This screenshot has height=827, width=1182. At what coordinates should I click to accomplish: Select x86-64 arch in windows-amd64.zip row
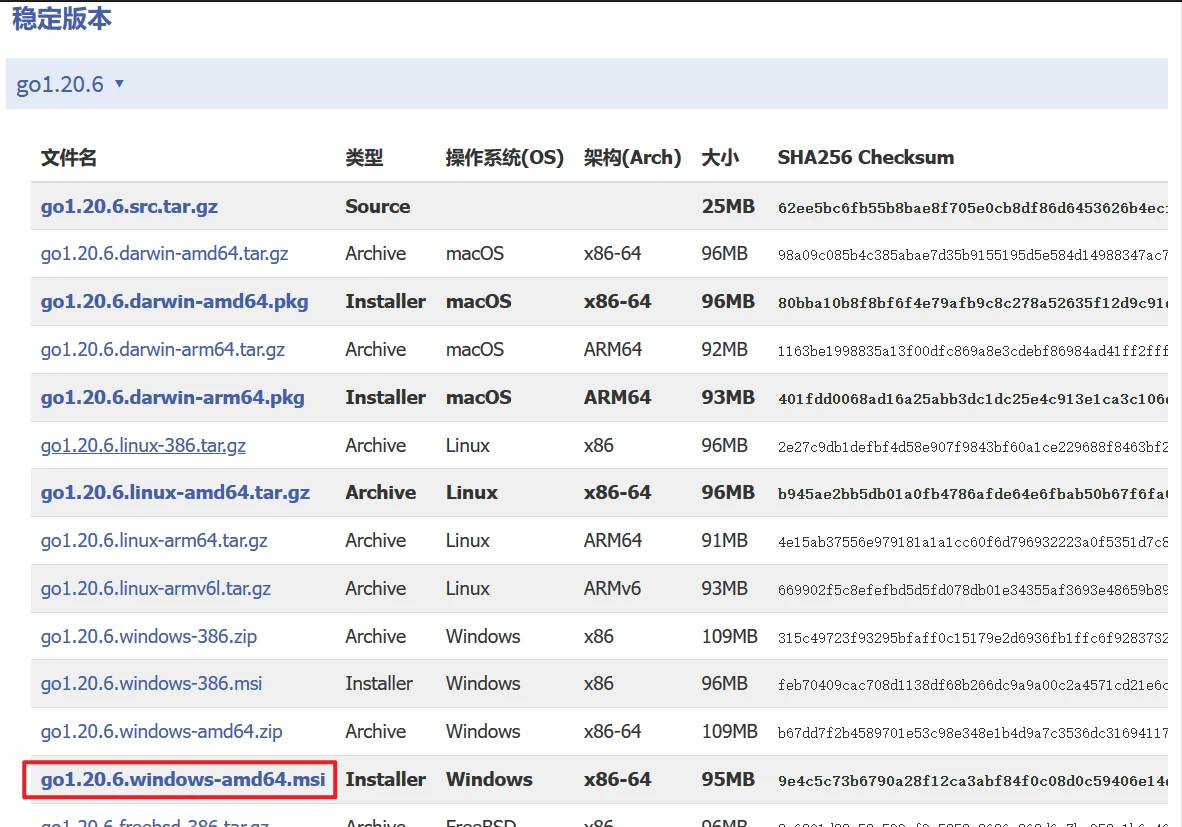point(612,731)
